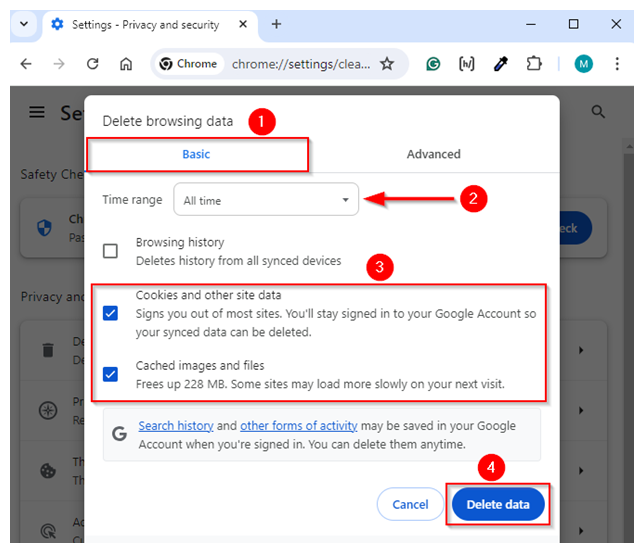Click the chrome://settings address bar
This screenshot has height=553, width=644.
pos(301,64)
